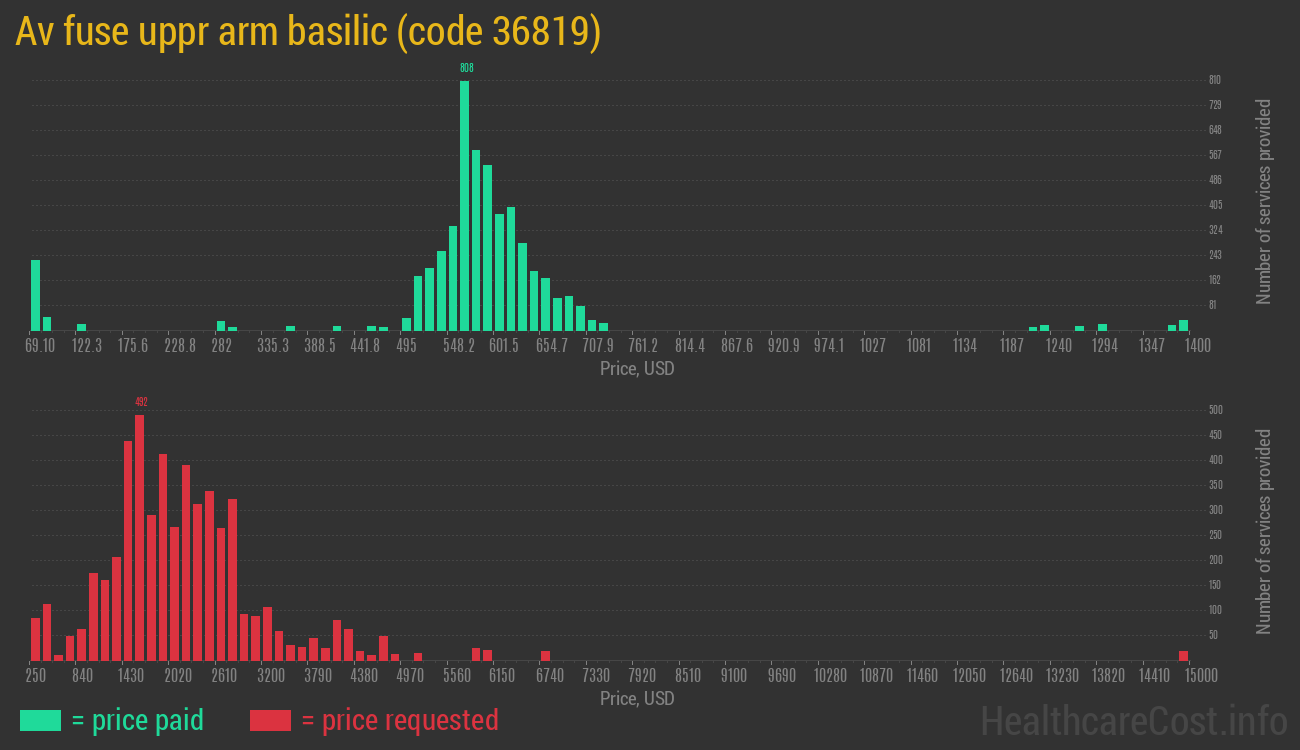Image resolution: width=1300 pixels, height=750 pixels.
Task: Click the green chart's 'Number of services provided' label
Action: (1264, 202)
